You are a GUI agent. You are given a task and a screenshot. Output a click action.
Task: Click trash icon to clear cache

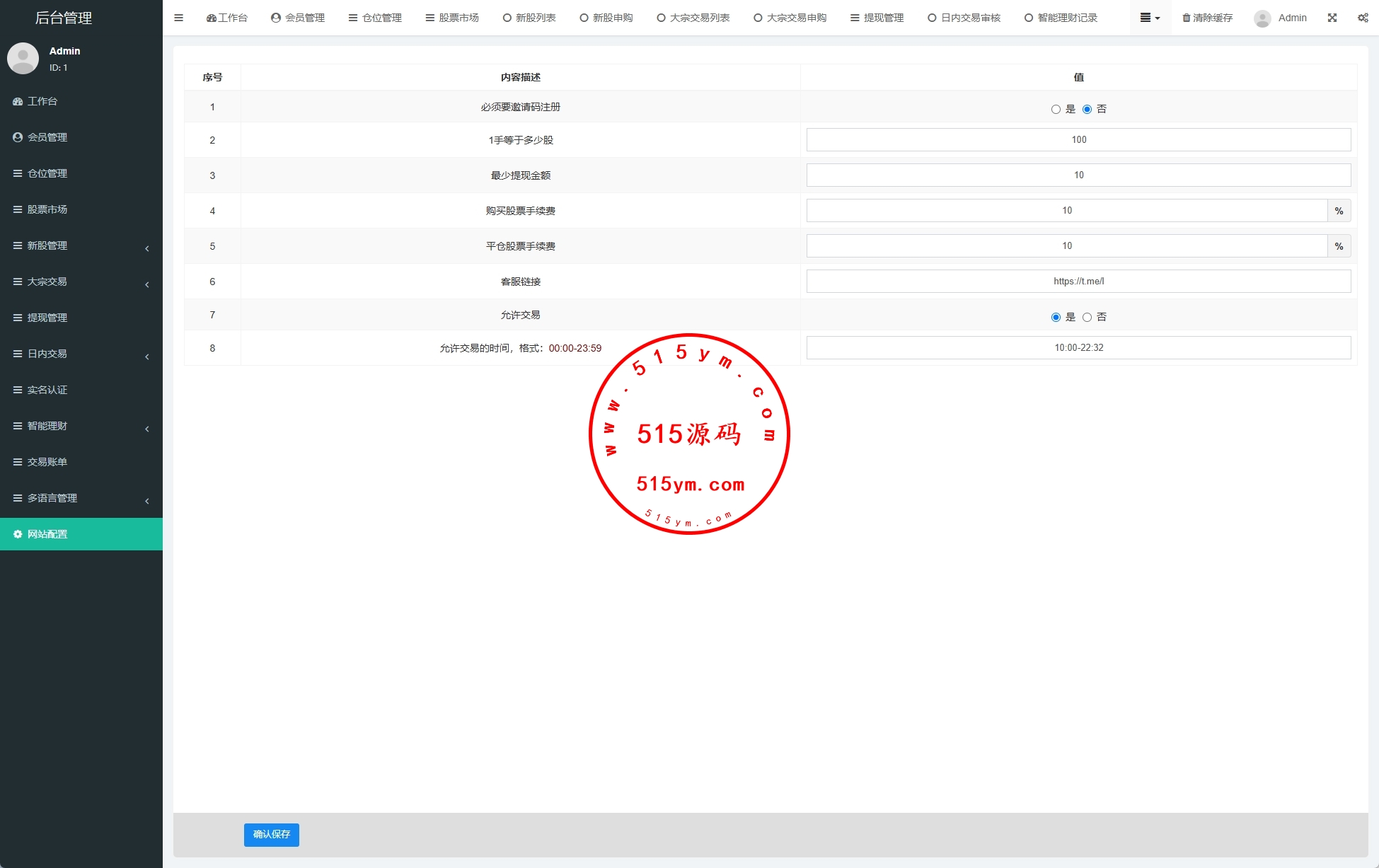1187,18
